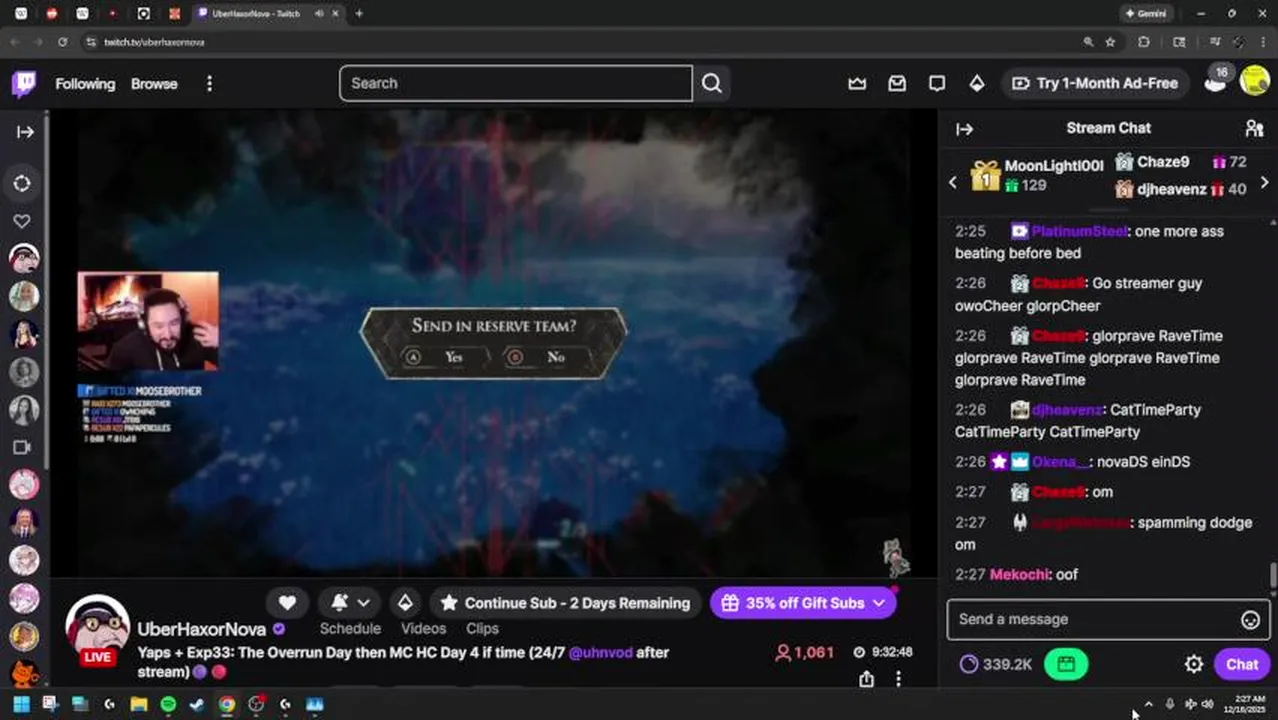Open the Following page

tap(85, 83)
